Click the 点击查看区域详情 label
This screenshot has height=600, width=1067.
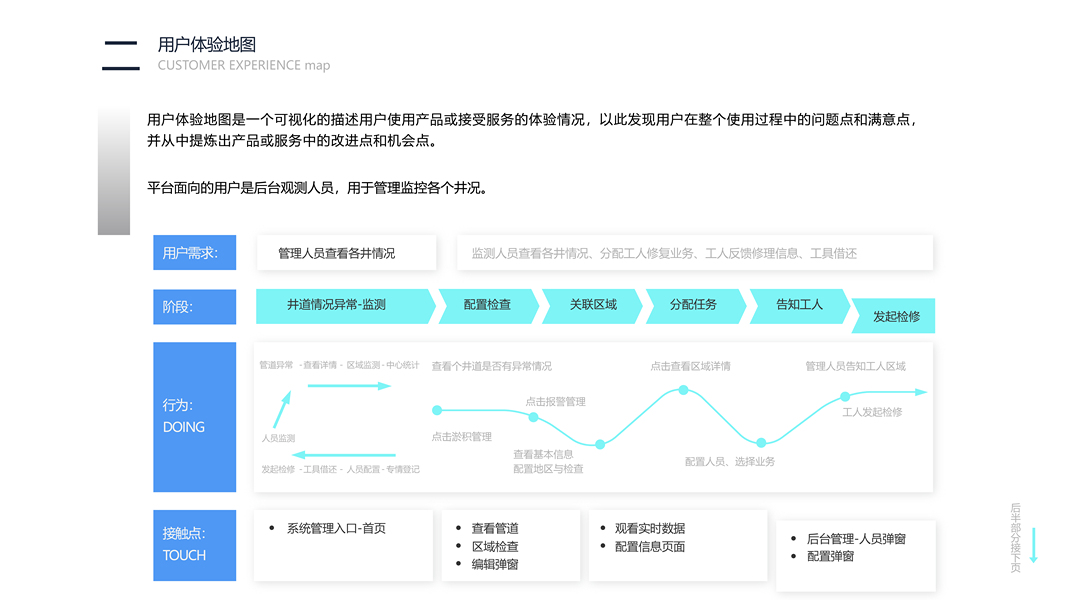[x=690, y=366]
